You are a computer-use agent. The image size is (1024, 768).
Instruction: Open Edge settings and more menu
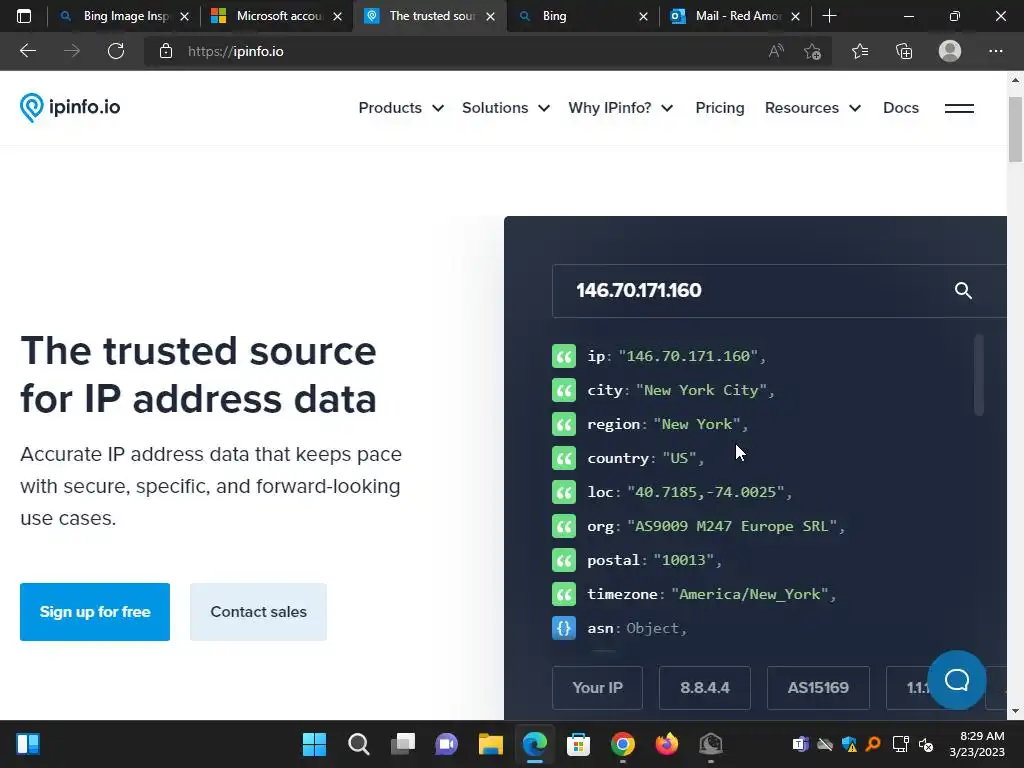(995, 51)
